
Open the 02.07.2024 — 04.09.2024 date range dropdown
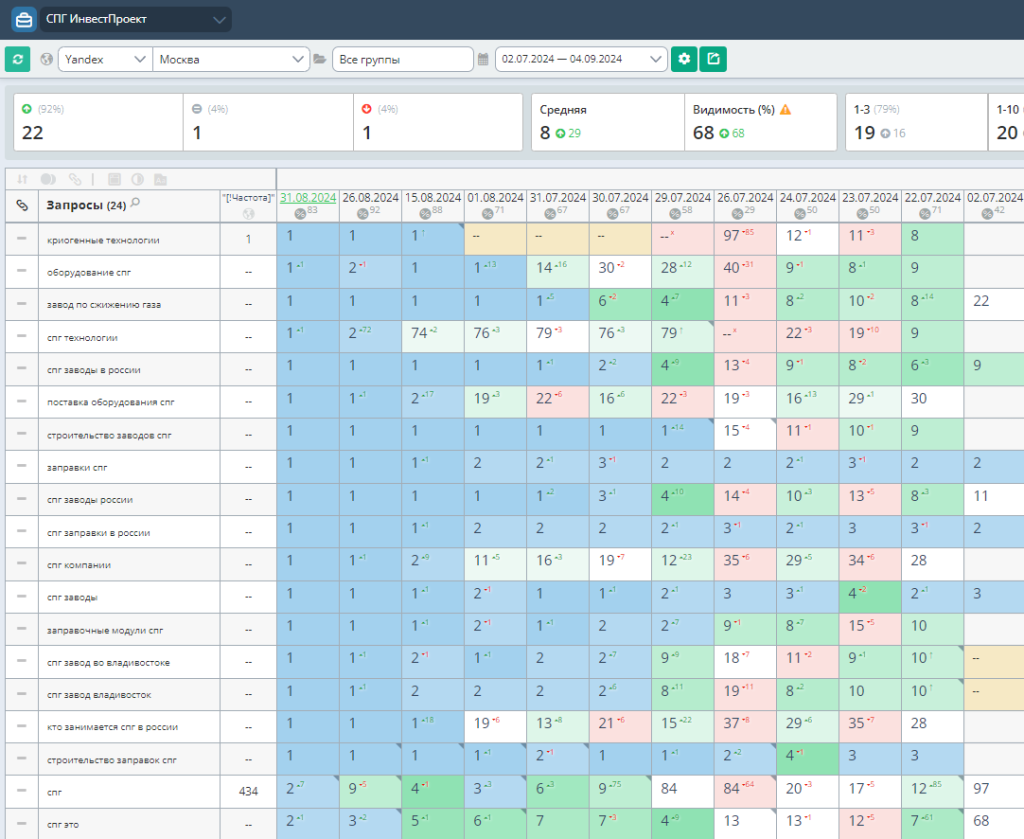click(581, 59)
